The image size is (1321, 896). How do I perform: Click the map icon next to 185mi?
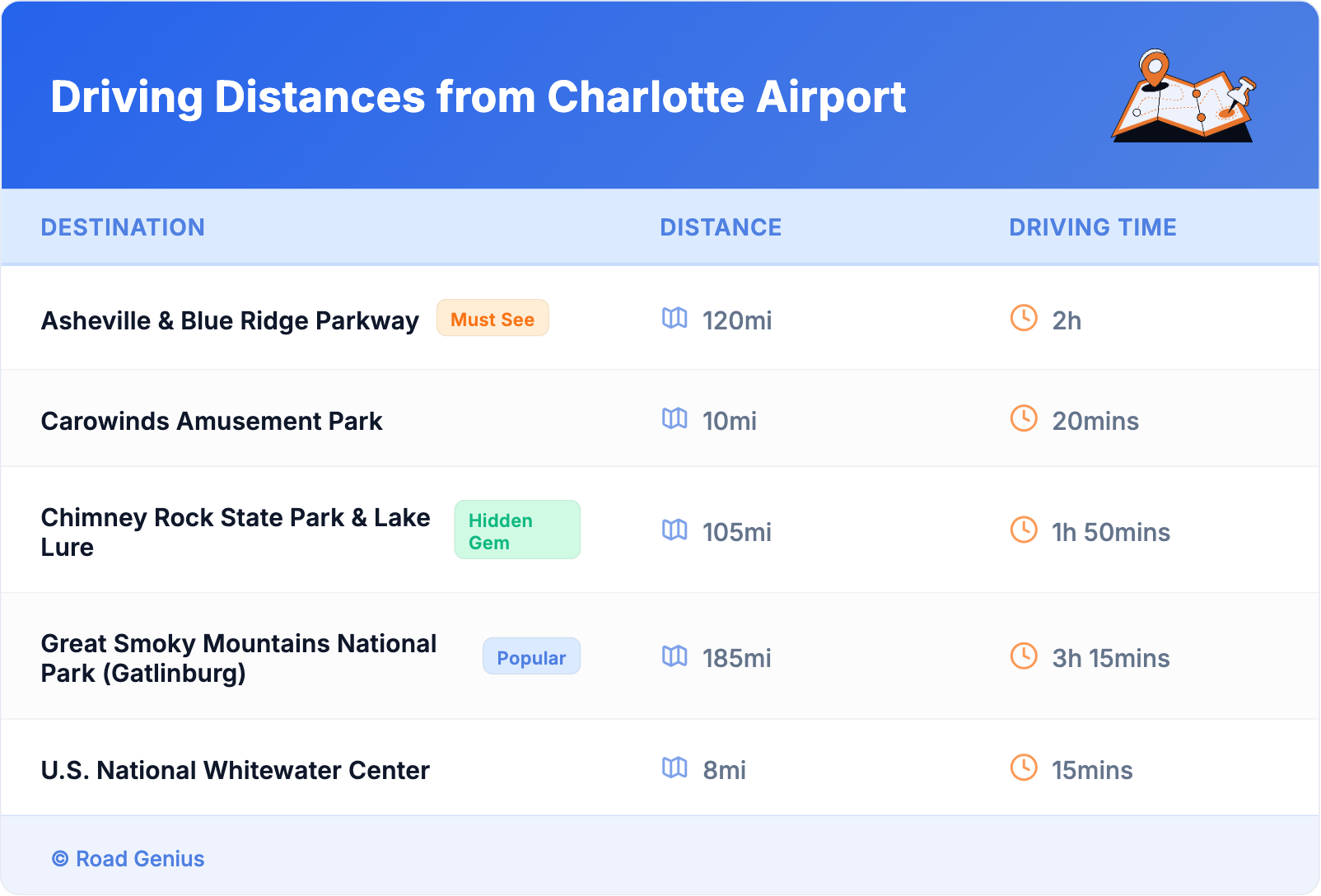(675, 656)
